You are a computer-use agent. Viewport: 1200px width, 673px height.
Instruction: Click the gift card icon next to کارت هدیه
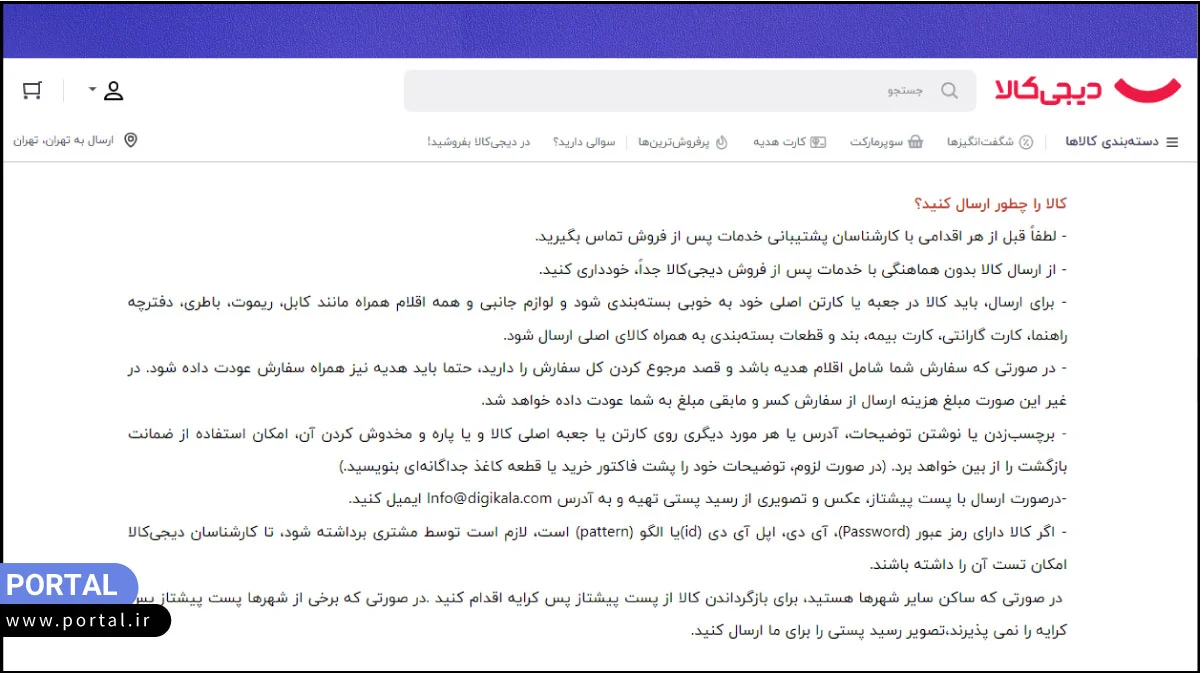[818, 141]
